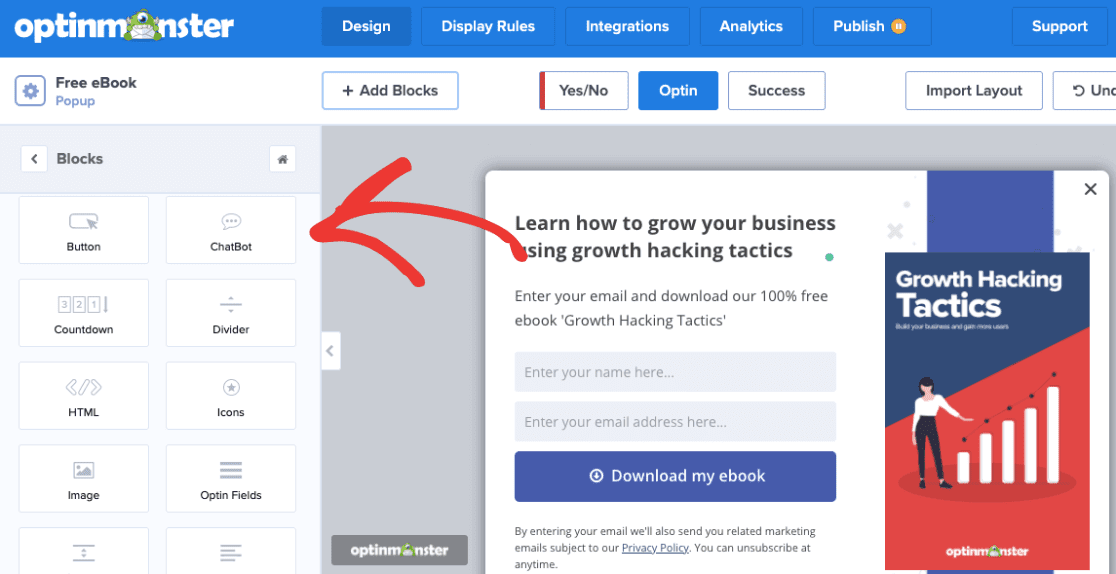The height and width of the screenshot is (574, 1116).
Task: Click Import Layout button
Action: tap(974, 90)
